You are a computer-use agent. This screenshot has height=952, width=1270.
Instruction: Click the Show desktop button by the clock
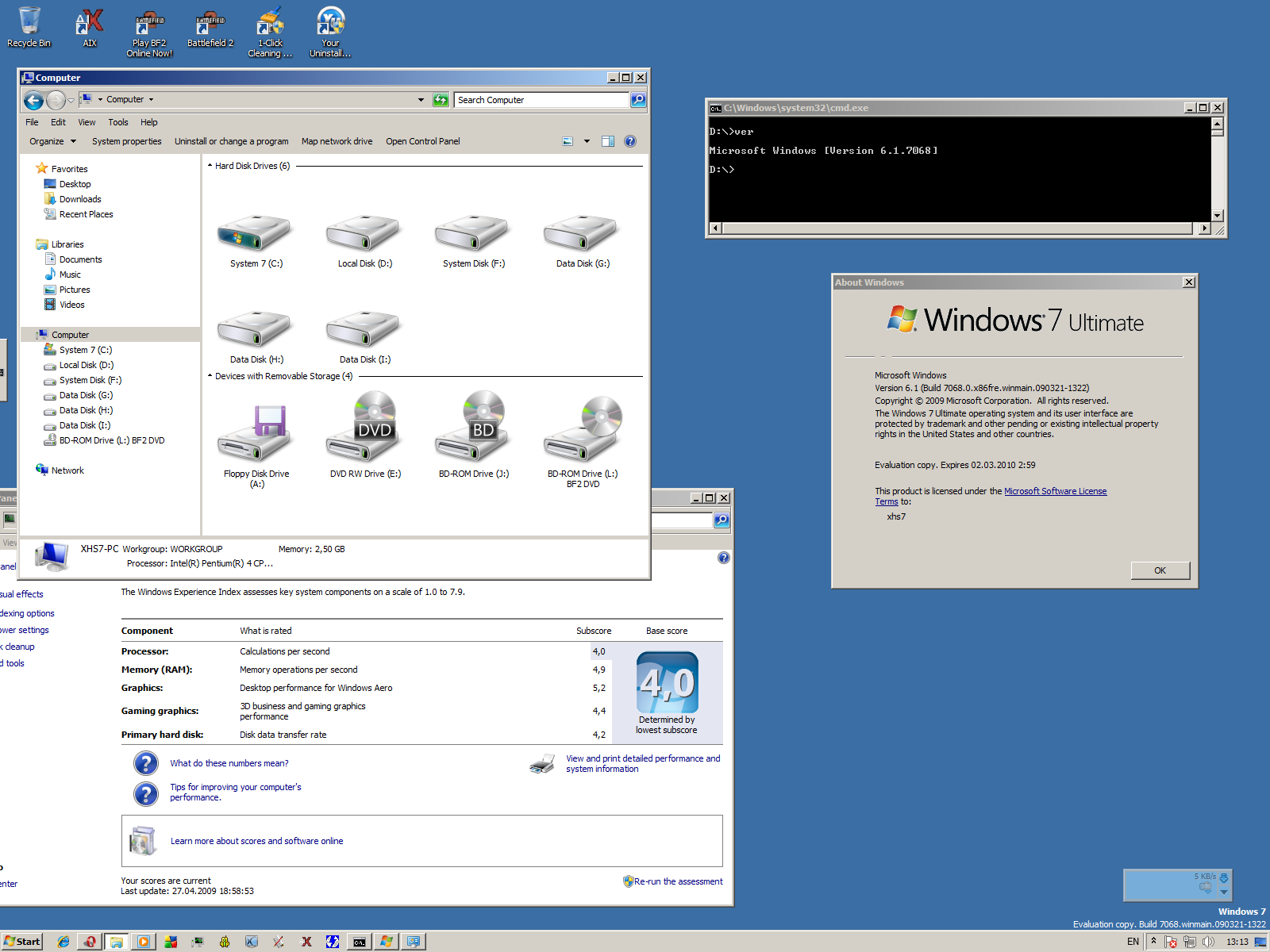[1260, 942]
